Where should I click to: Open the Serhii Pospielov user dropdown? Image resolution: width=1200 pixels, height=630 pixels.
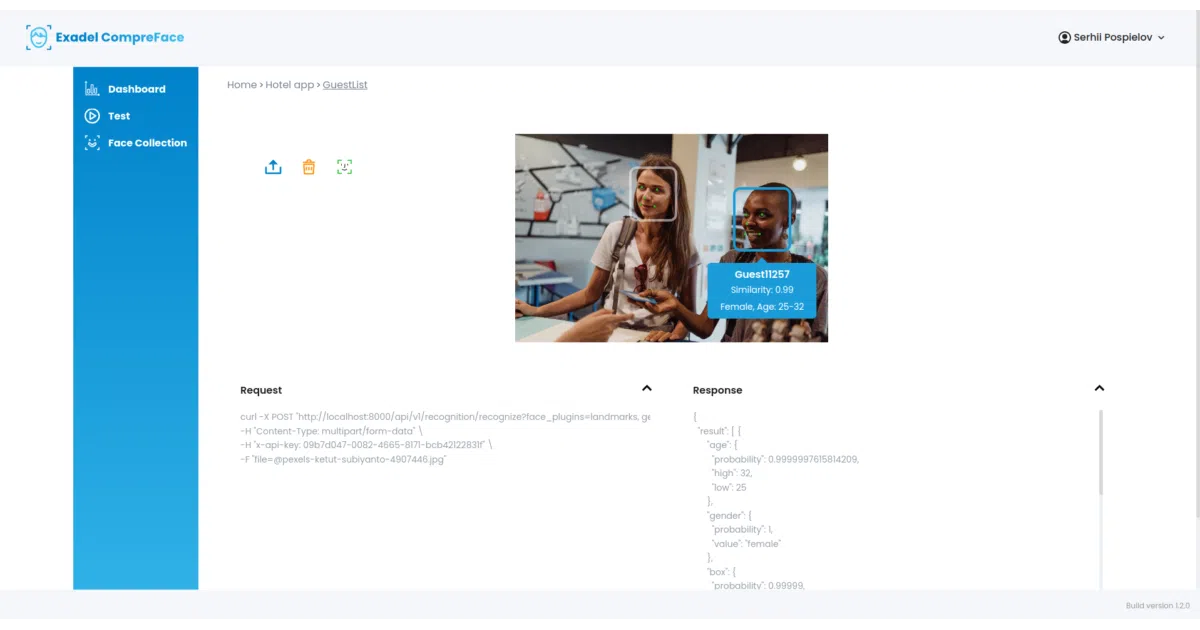[x=1112, y=37]
